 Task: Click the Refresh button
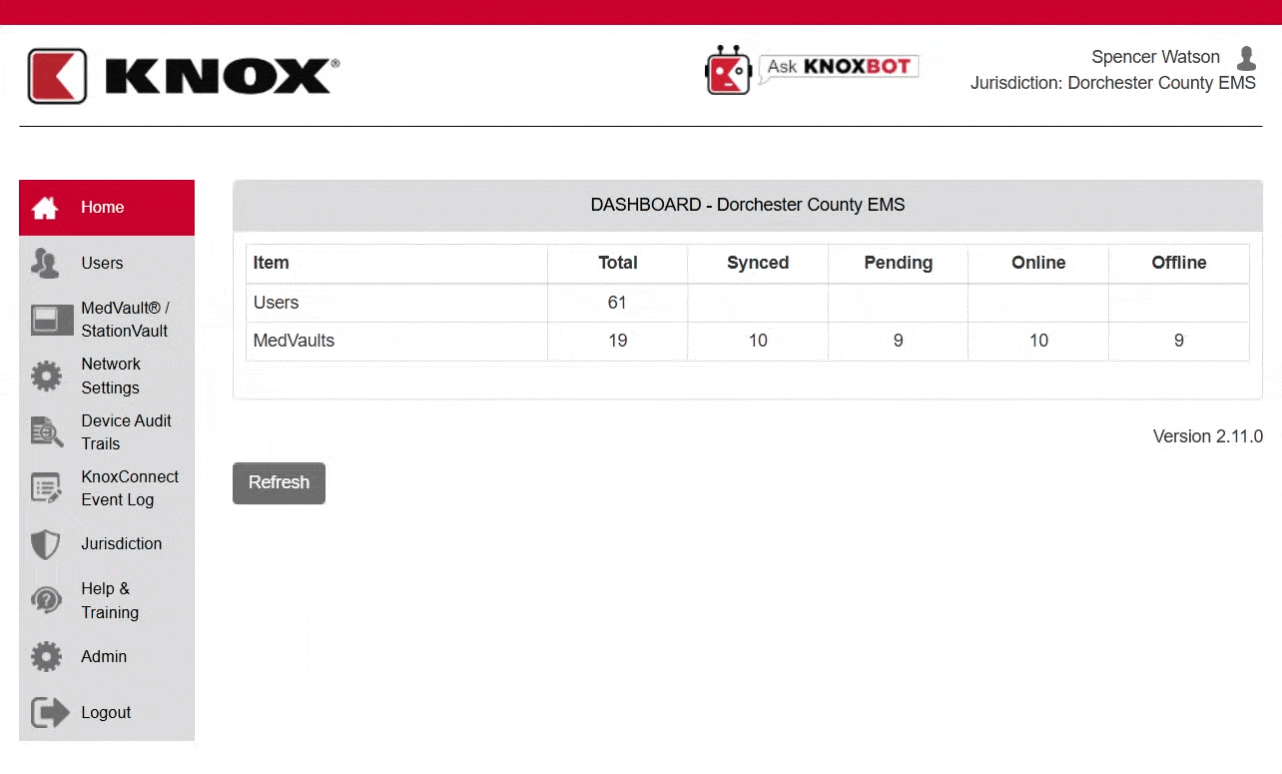(279, 483)
